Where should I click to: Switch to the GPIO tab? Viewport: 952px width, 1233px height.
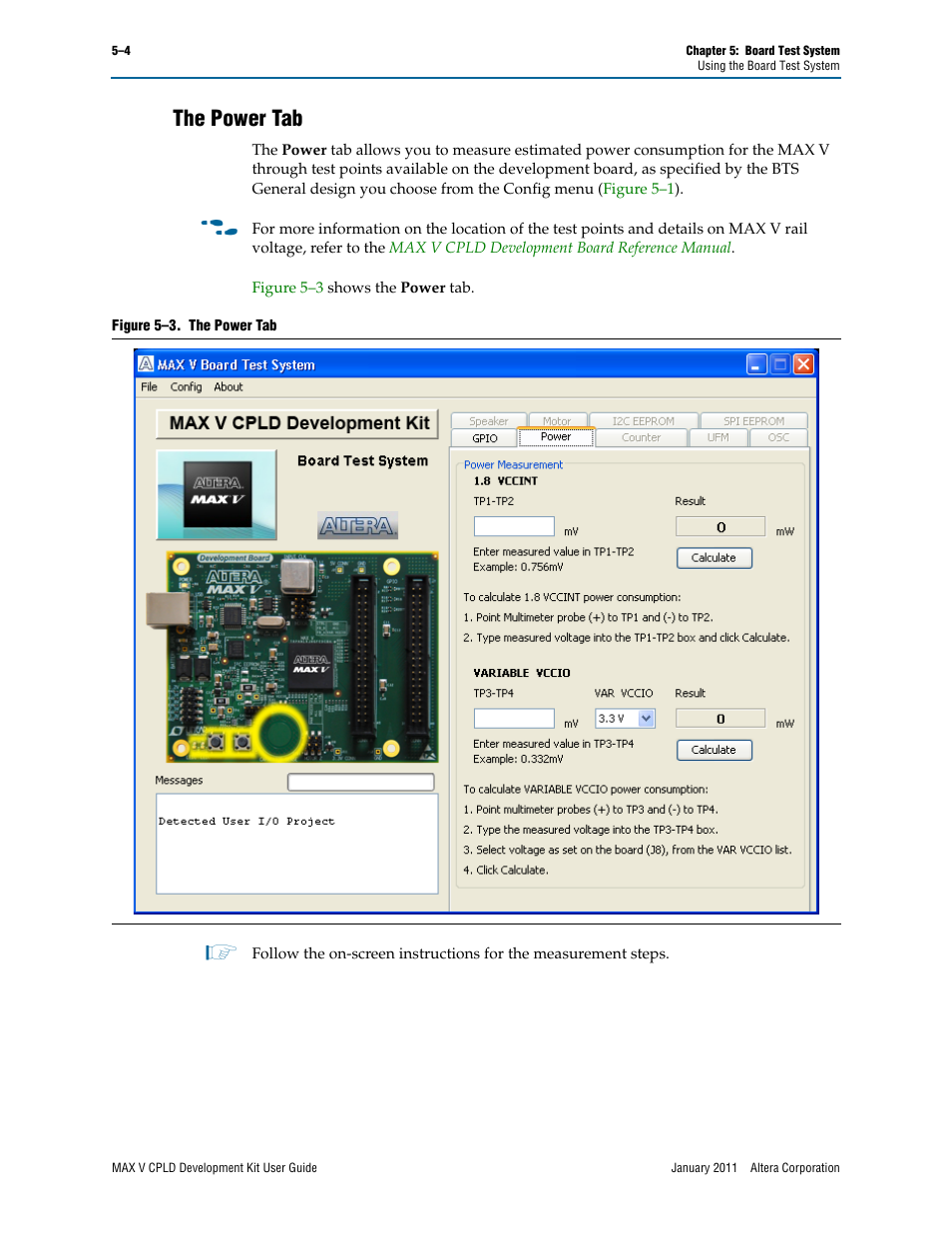pyautogui.click(x=485, y=438)
